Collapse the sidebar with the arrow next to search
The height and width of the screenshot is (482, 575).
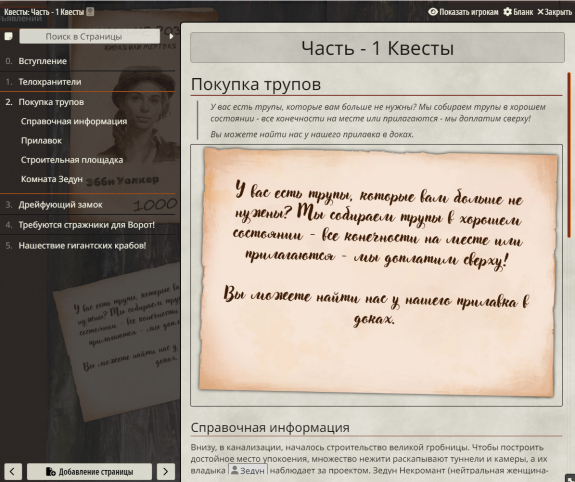pyautogui.click(x=171, y=36)
